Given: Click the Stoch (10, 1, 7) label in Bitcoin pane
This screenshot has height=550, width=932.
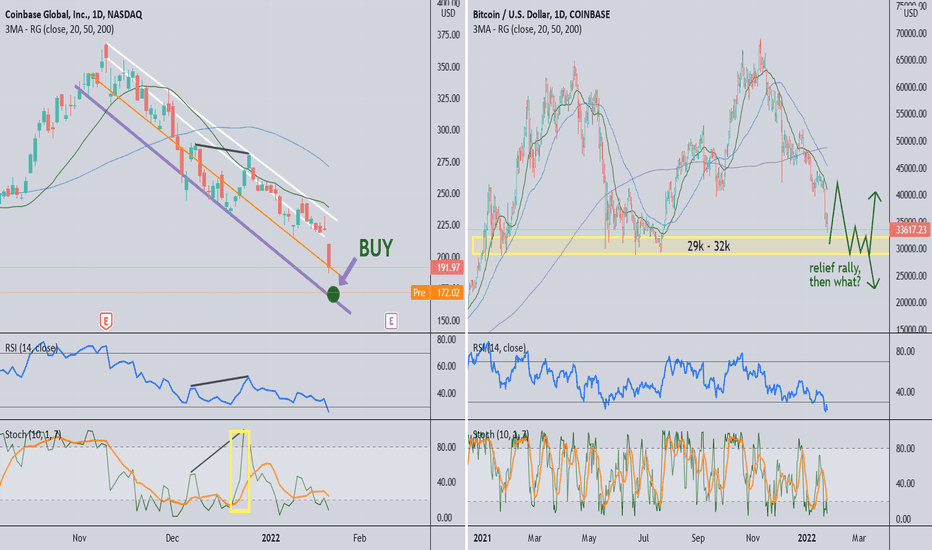Looking at the screenshot, I should tap(501, 435).
